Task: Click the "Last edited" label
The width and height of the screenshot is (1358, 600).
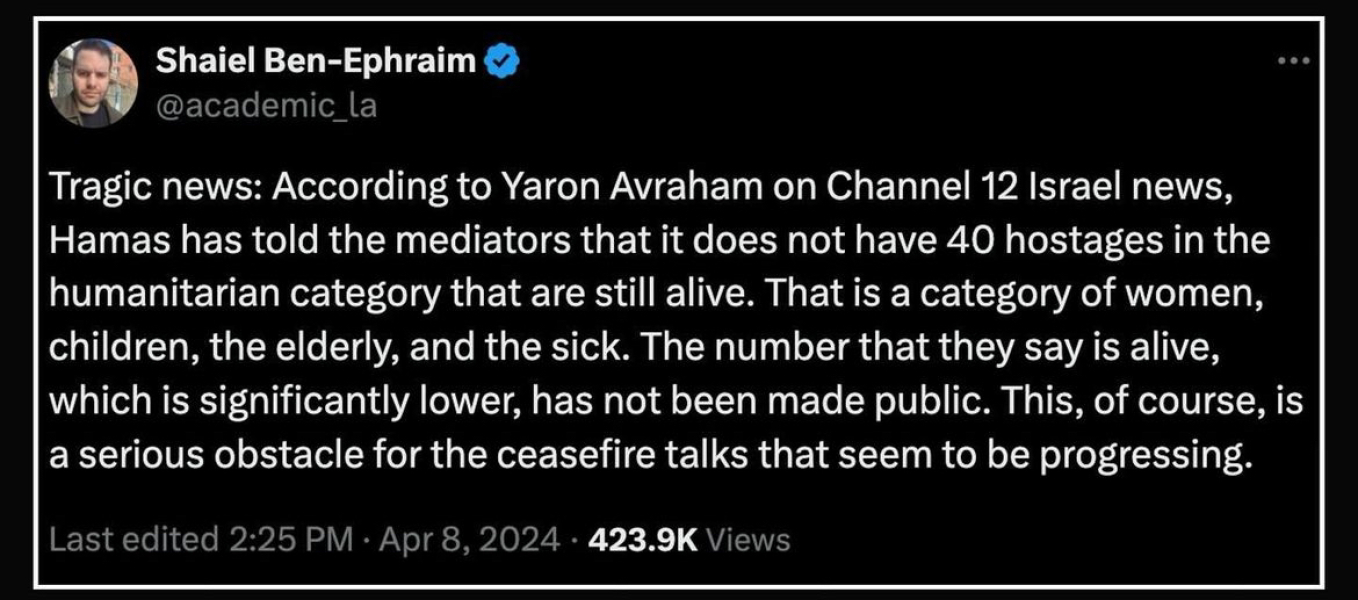Action: click(x=134, y=540)
